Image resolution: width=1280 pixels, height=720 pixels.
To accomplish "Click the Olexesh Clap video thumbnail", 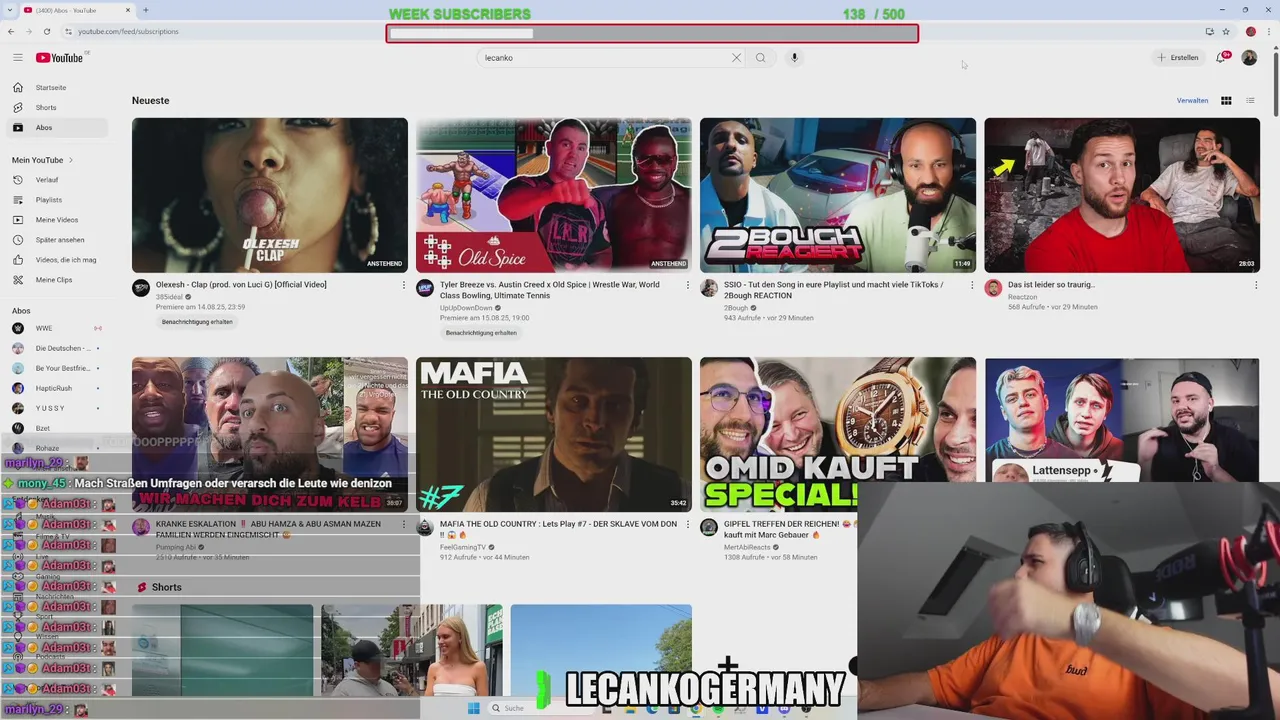I will 270,195.
